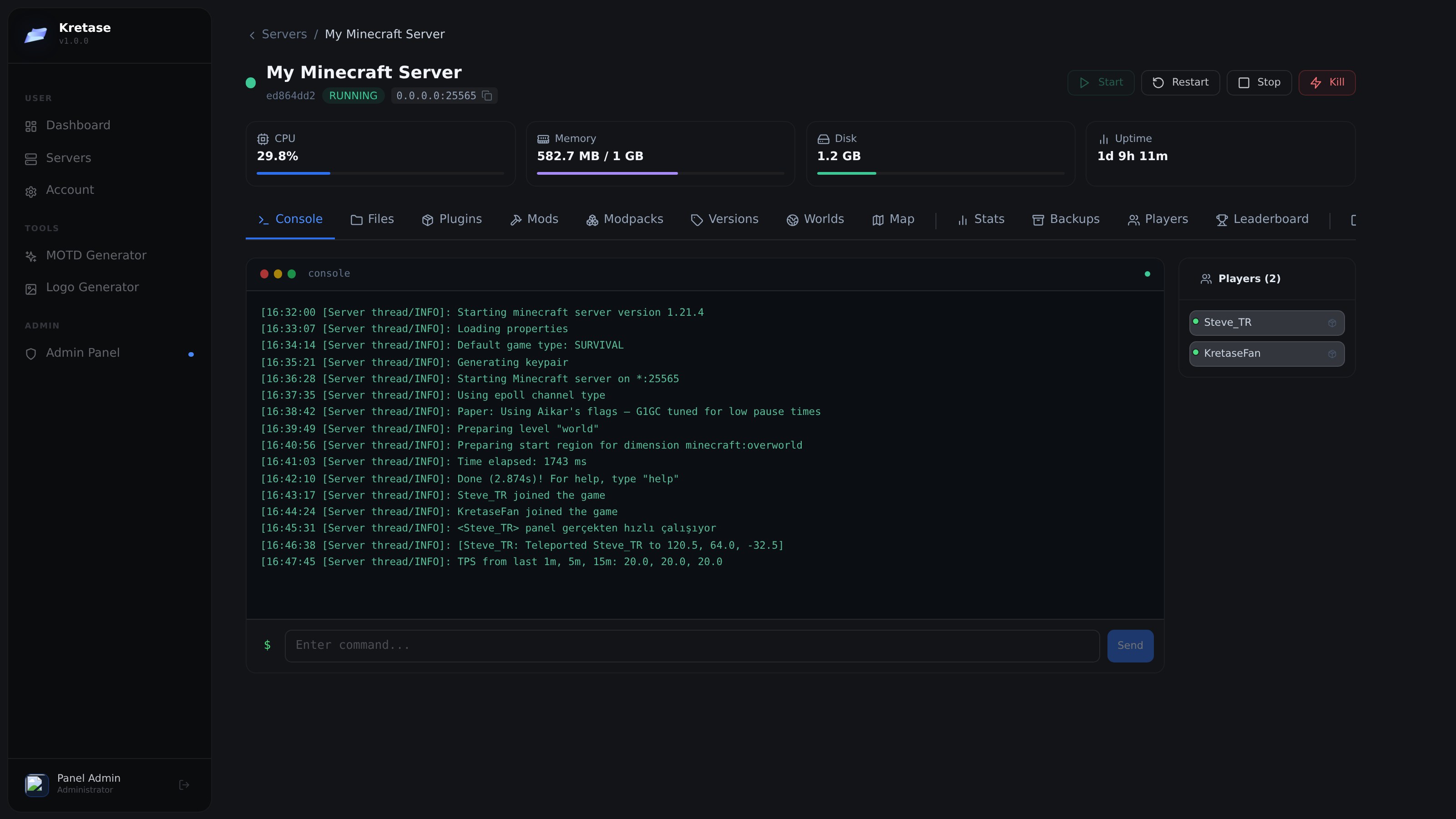Screen dimensions: 1456x819
Task: Open the Worlds tab
Action: (x=815, y=219)
